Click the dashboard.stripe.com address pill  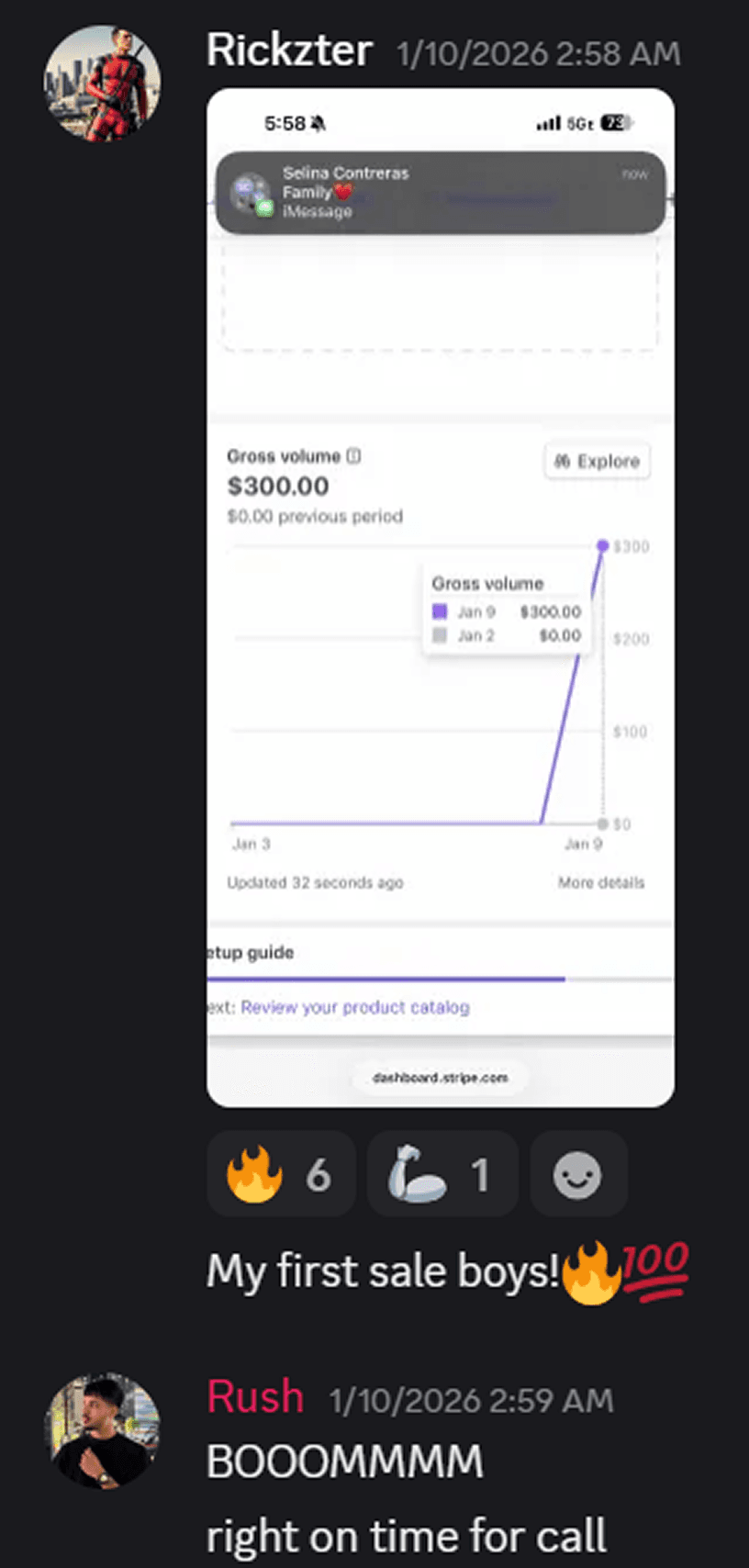pyautogui.click(x=439, y=1077)
